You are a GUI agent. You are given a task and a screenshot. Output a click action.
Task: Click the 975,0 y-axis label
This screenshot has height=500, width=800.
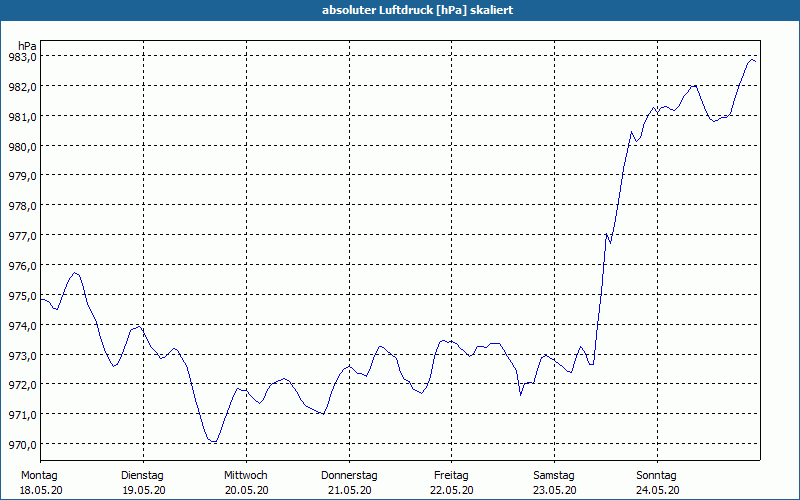[x=22, y=295]
